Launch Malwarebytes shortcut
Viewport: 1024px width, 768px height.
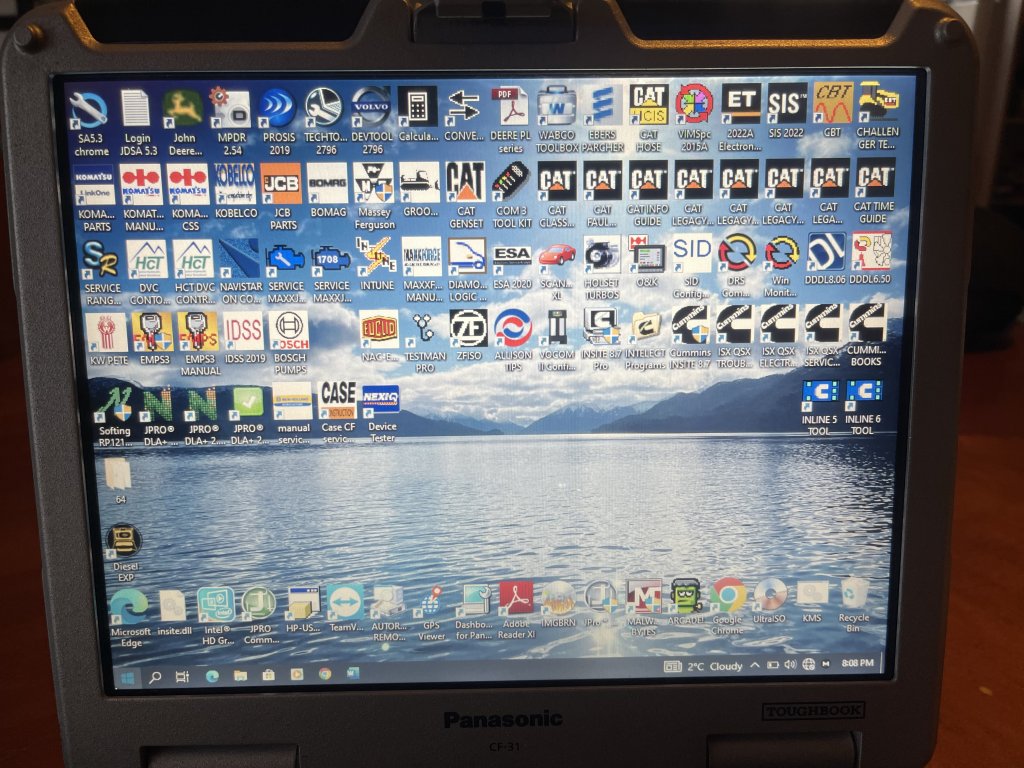644,598
